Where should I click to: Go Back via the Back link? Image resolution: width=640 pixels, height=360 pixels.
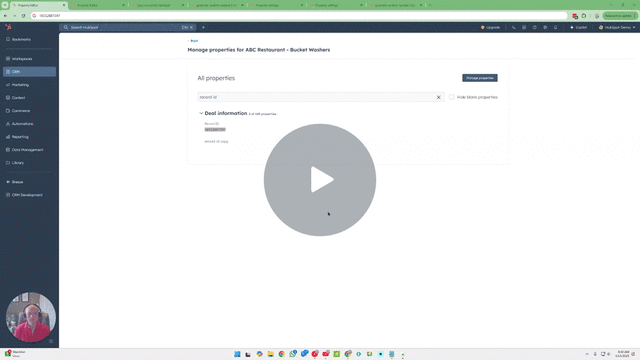[x=193, y=41]
